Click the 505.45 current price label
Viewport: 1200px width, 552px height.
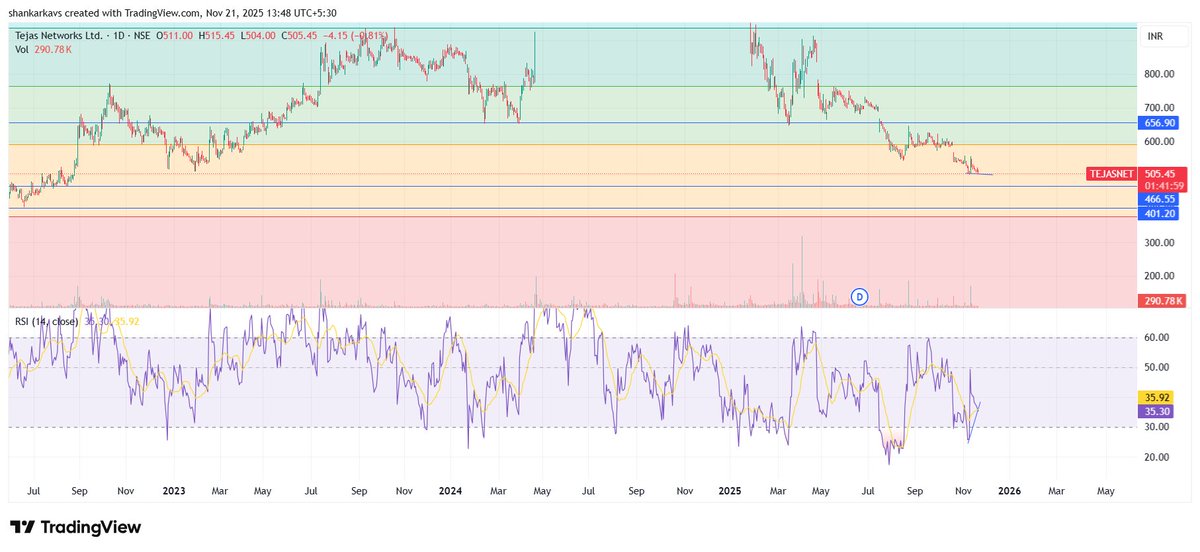pyautogui.click(x=1163, y=173)
